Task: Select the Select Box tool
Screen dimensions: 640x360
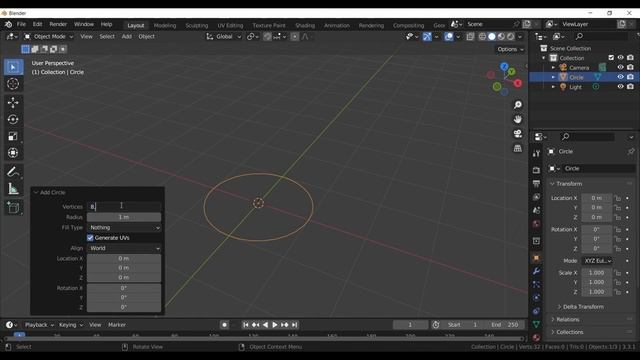Action: click(13, 67)
